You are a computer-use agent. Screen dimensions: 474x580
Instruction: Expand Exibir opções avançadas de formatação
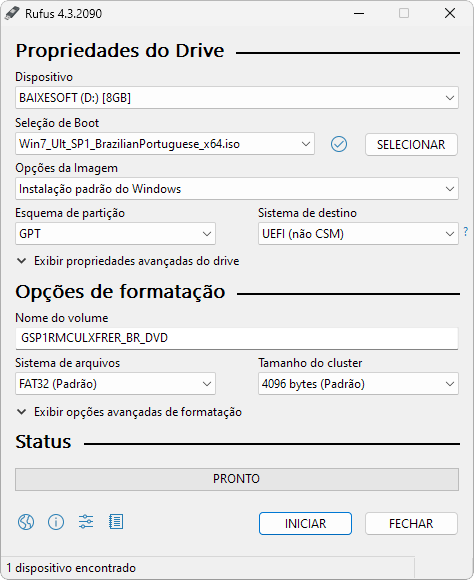point(129,412)
